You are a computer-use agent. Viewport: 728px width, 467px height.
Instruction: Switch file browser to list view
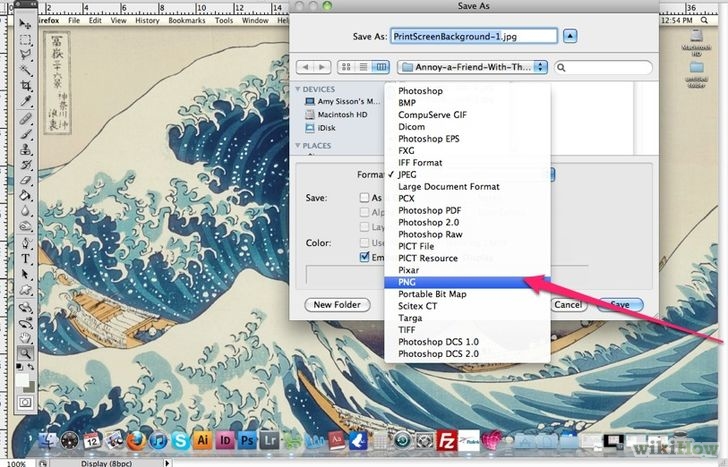pyautogui.click(x=364, y=67)
